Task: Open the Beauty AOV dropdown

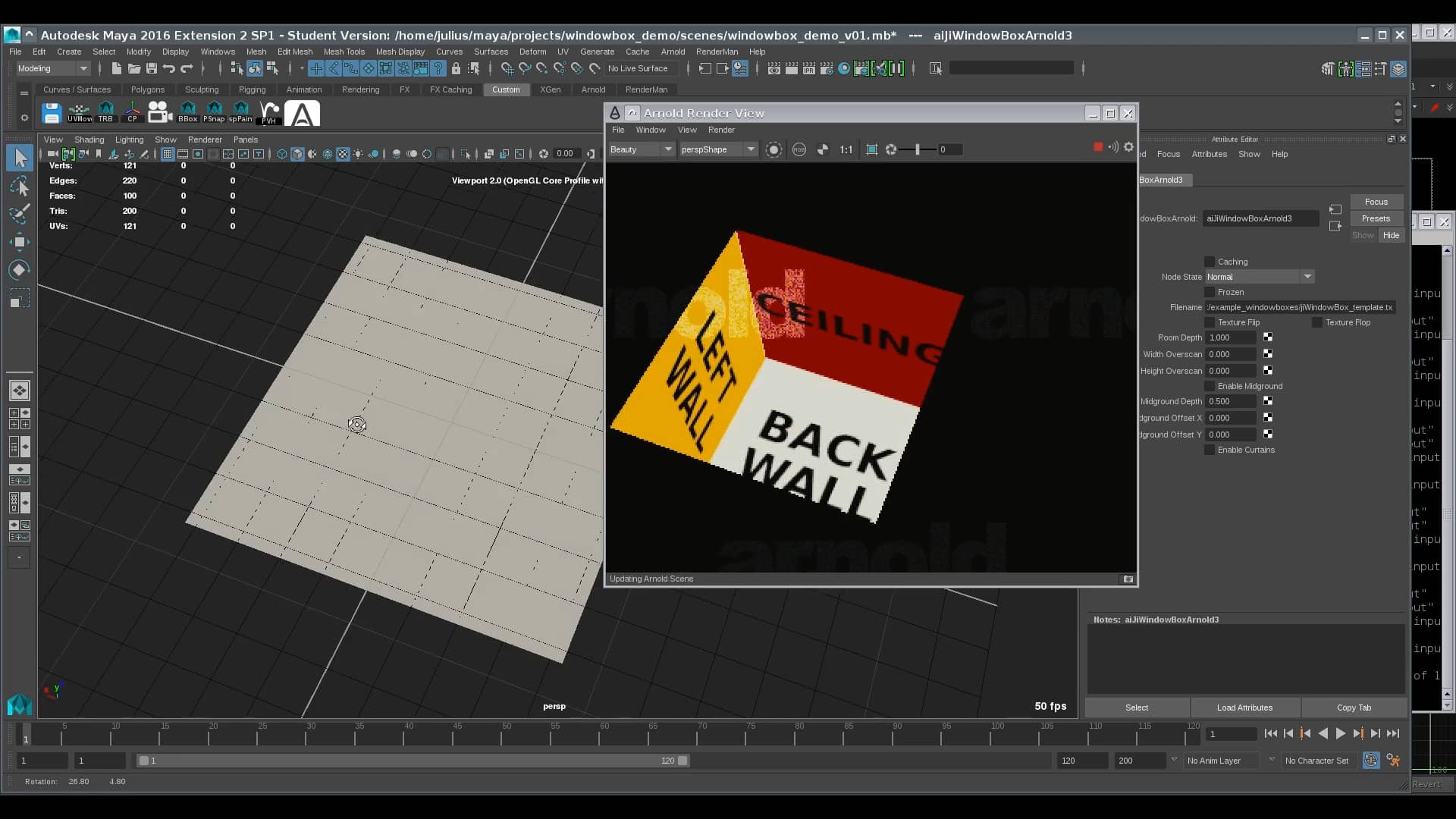Action: click(641, 149)
